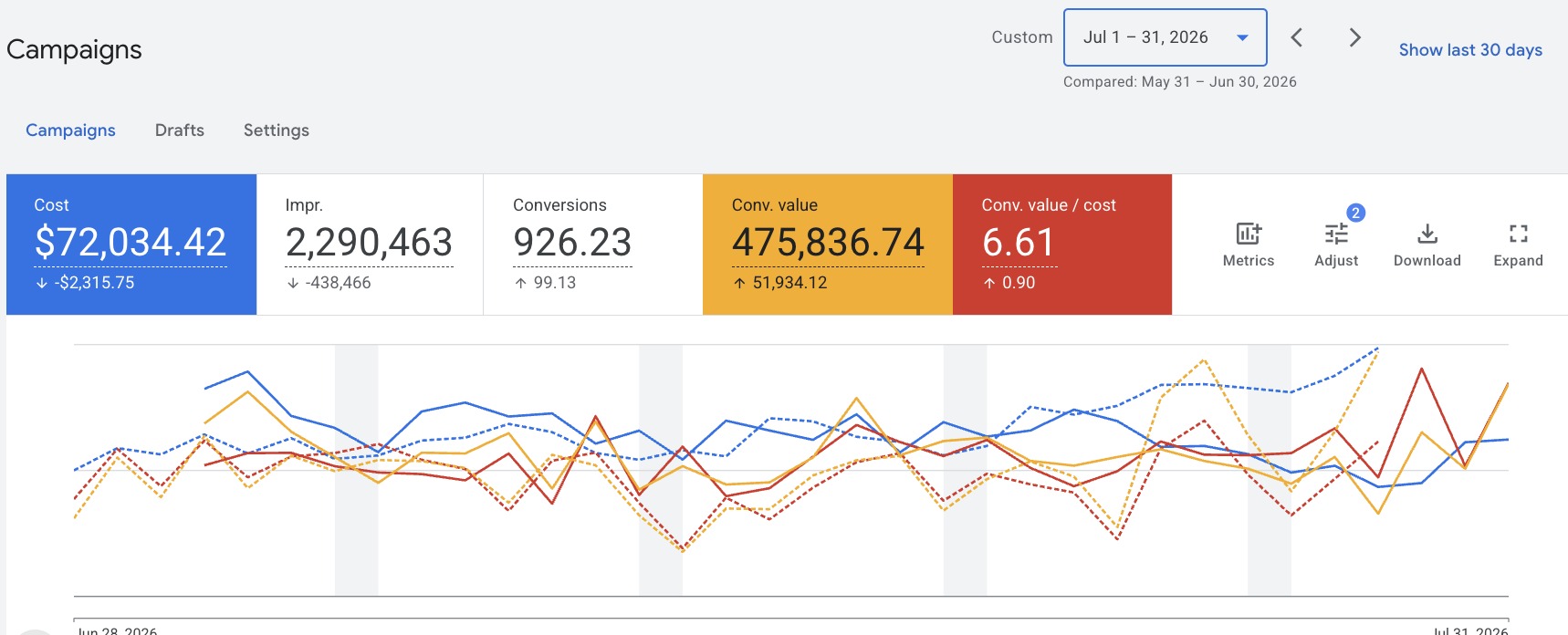Click the Adjust badge showing 2
Screen dimensions: 1568x635
point(1355,213)
